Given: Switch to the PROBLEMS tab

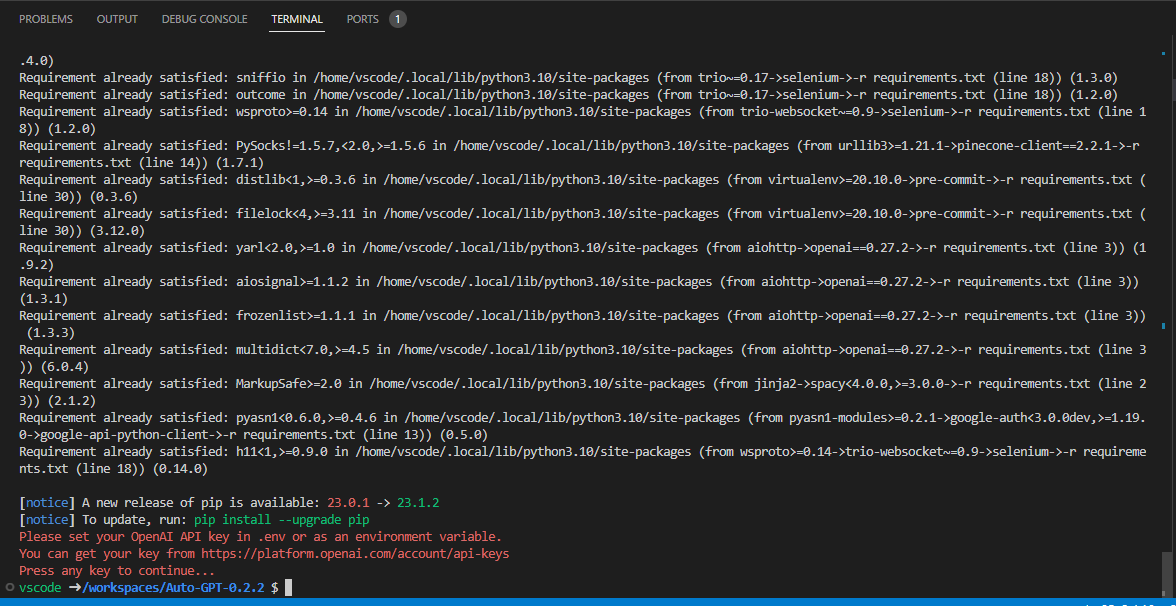Looking at the screenshot, I should point(44,18).
